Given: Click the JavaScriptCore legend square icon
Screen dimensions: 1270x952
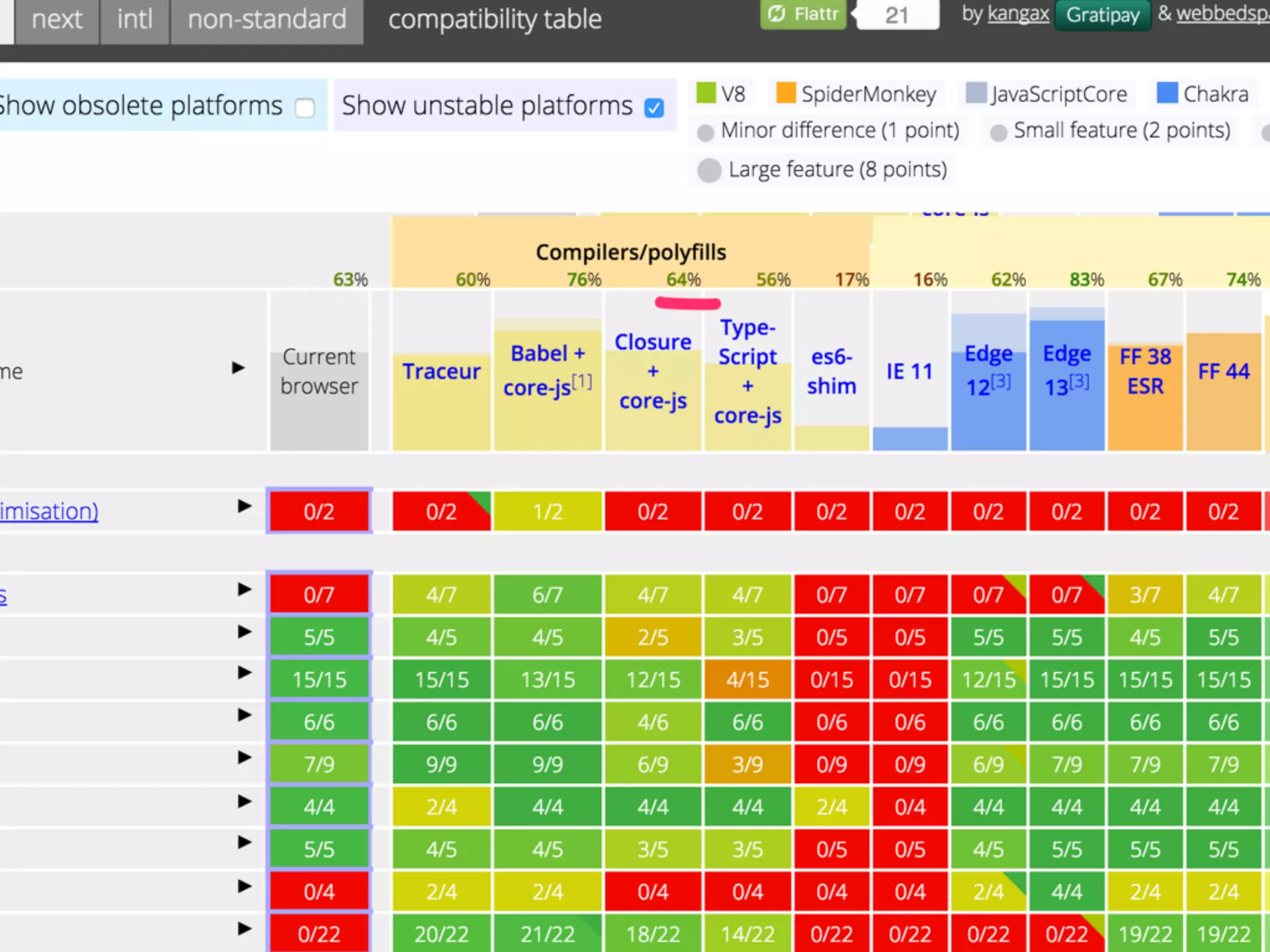Looking at the screenshot, I should point(976,93).
